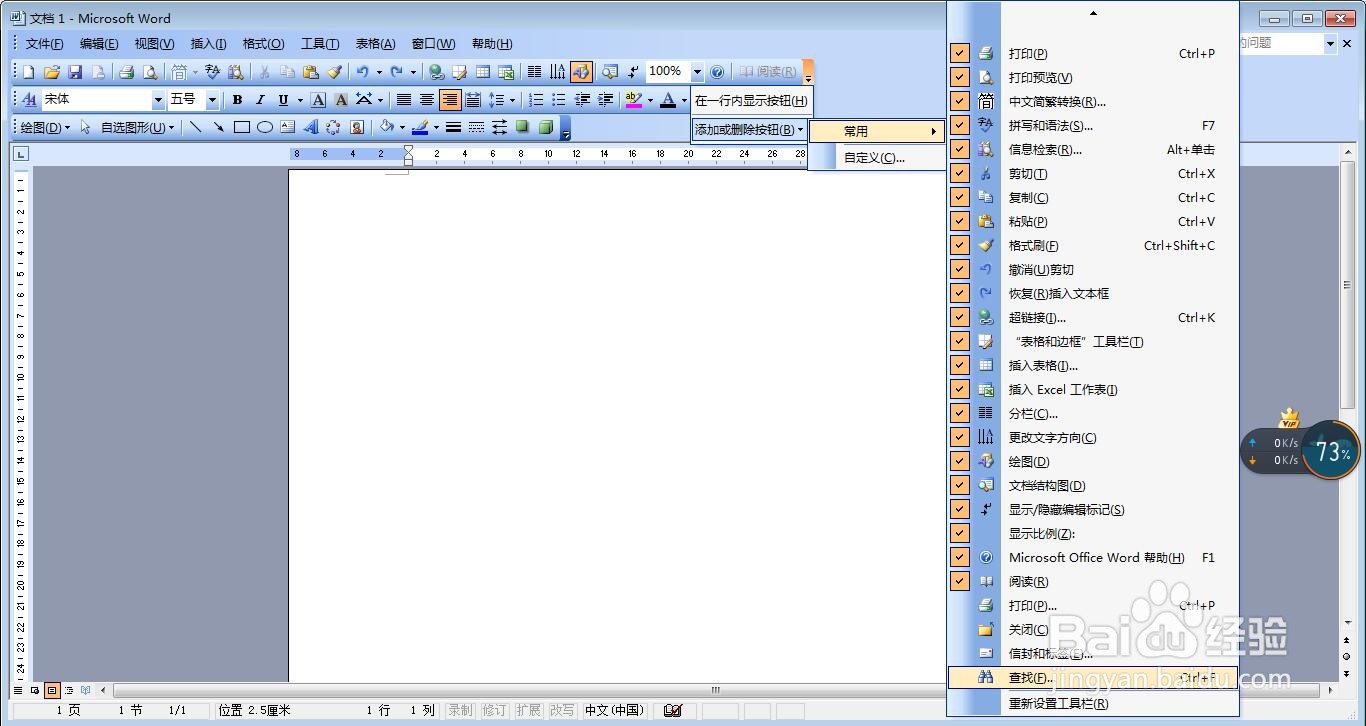Click the Print toolbar icon
The width and height of the screenshot is (1366, 726).
click(127, 72)
